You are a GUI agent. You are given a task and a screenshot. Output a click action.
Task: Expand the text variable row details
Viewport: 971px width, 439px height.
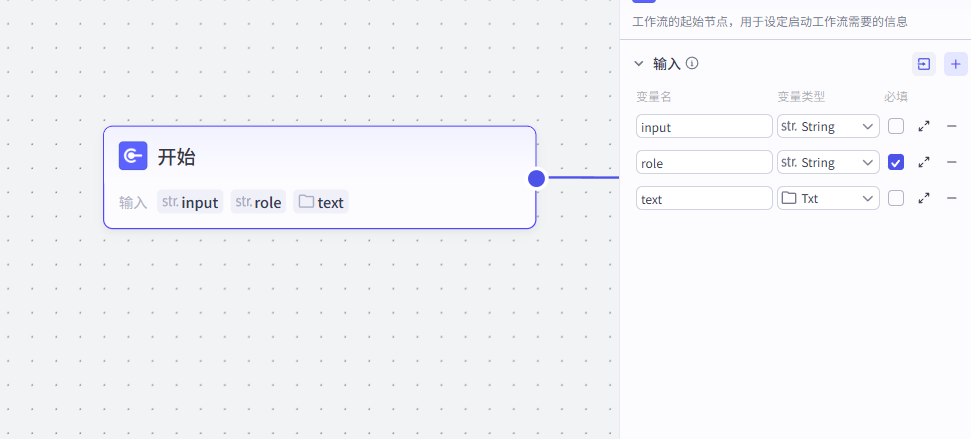tap(924, 198)
